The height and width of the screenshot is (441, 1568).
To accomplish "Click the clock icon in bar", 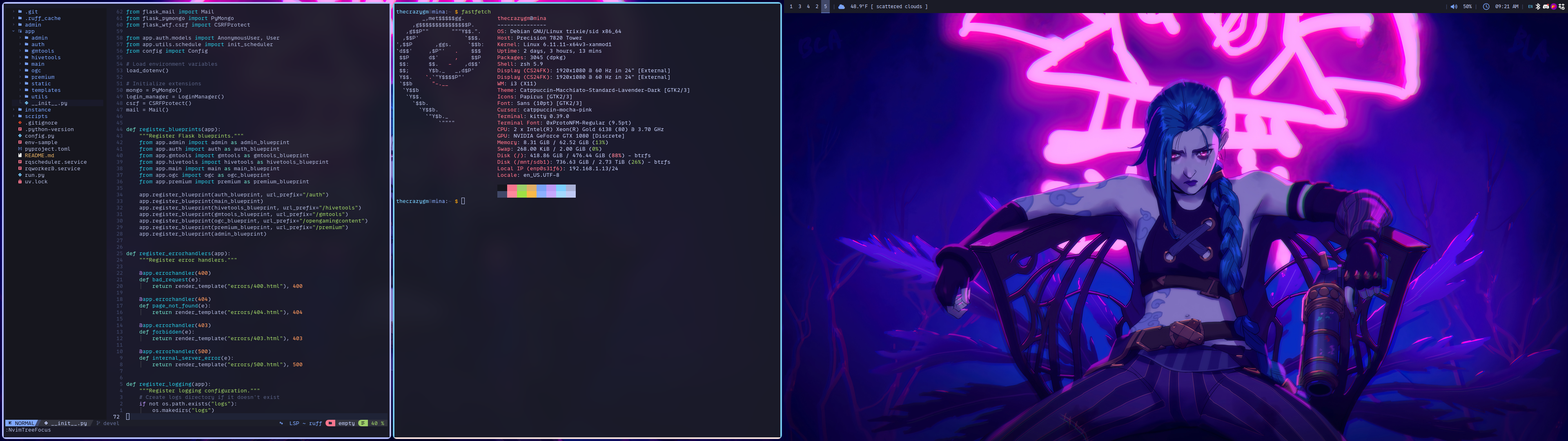I will (1486, 7).
